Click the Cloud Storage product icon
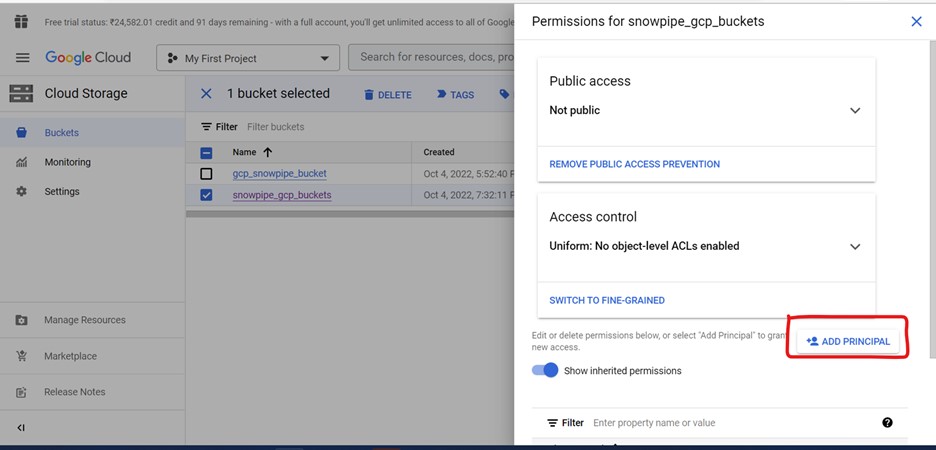 pos(21,94)
